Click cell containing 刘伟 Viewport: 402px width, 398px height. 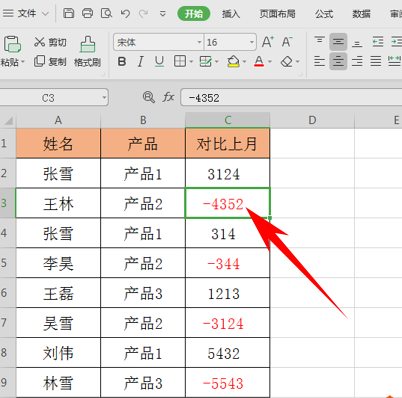pos(58,353)
